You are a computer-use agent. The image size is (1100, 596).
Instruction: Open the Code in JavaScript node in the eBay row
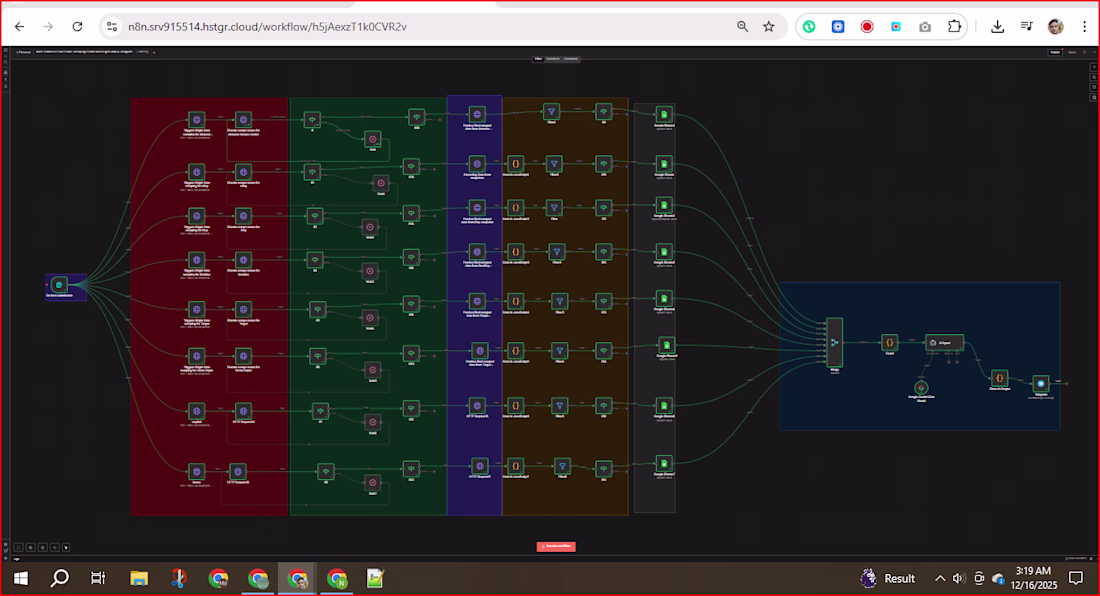click(515, 164)
